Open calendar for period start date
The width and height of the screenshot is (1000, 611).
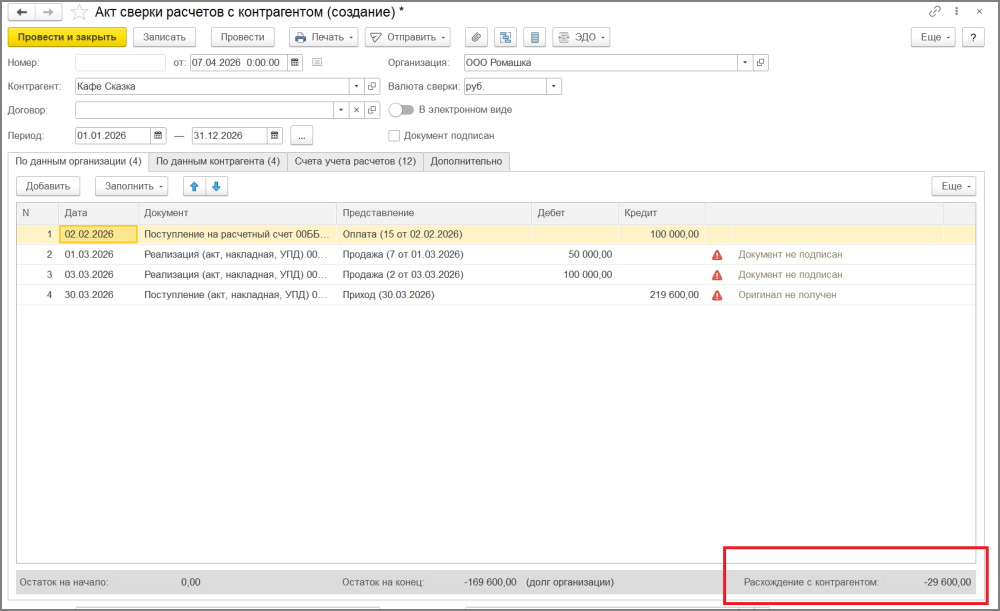coord(158,135)
